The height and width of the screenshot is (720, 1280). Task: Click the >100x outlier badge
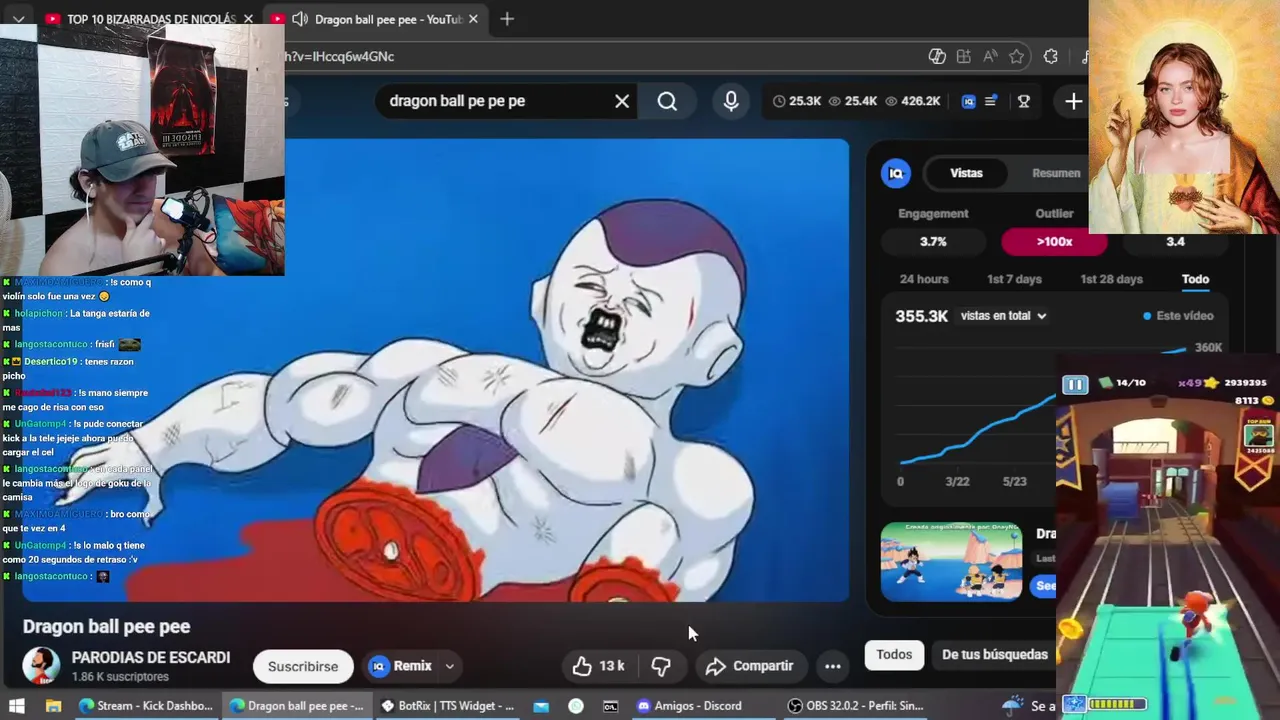click(x=1054, y=241)
